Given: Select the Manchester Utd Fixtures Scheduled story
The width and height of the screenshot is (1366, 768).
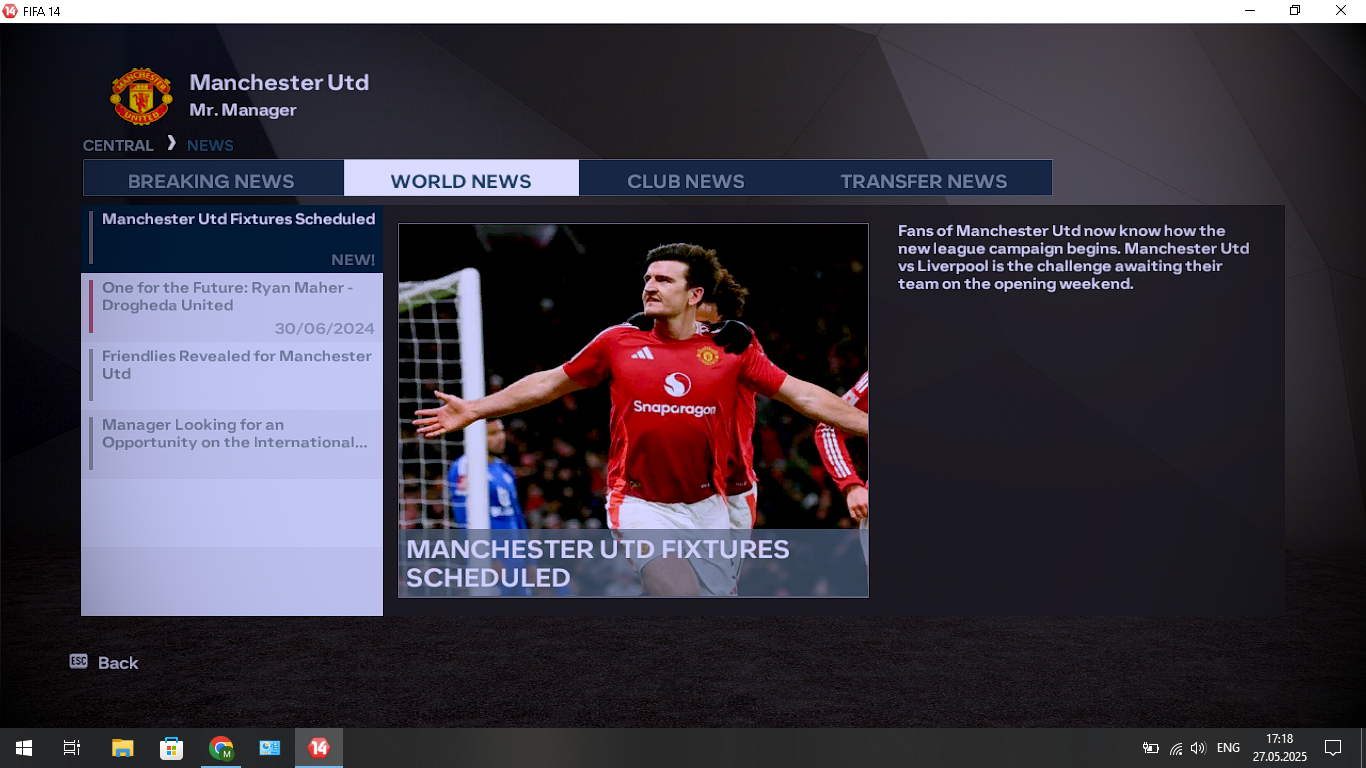Looking at the screenshot, I should (232, 239).
